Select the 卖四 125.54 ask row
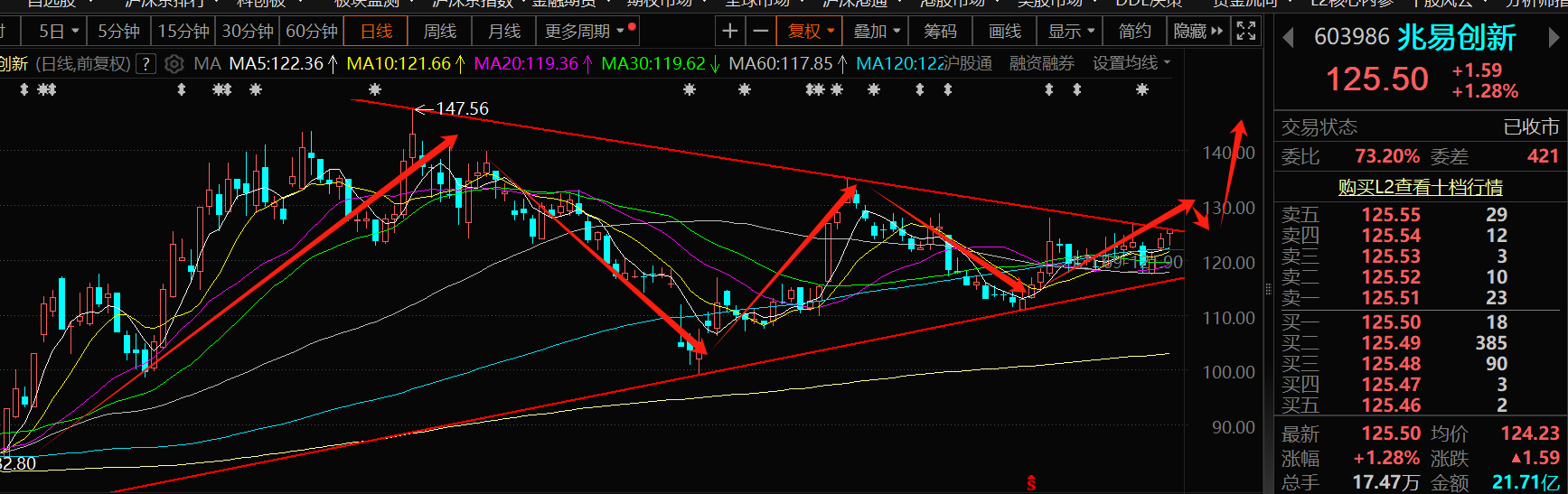Viewport: 1568px width, 494px height. (1420, 236)
